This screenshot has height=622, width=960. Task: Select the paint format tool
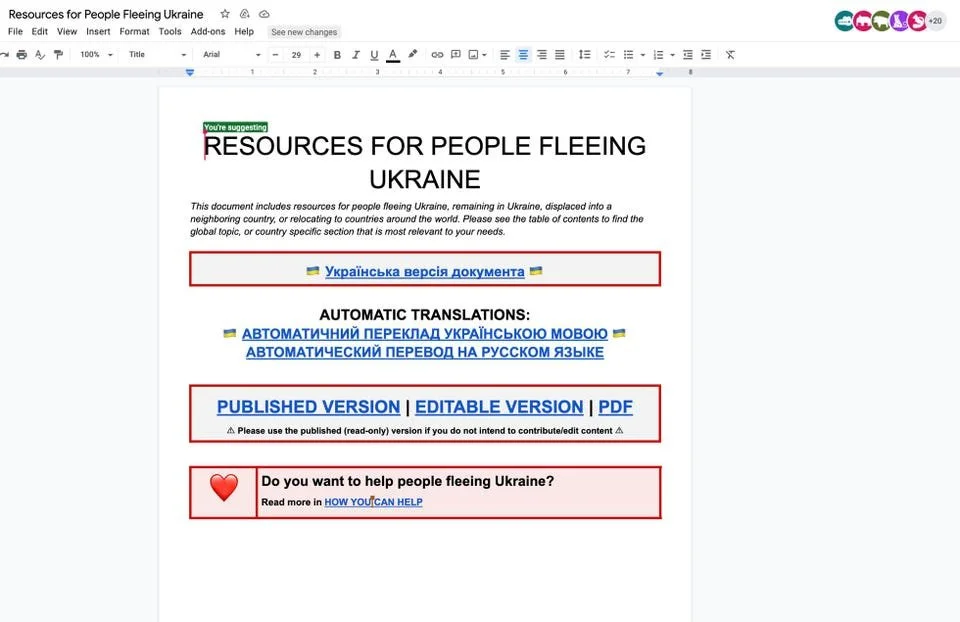pos(58,54)
